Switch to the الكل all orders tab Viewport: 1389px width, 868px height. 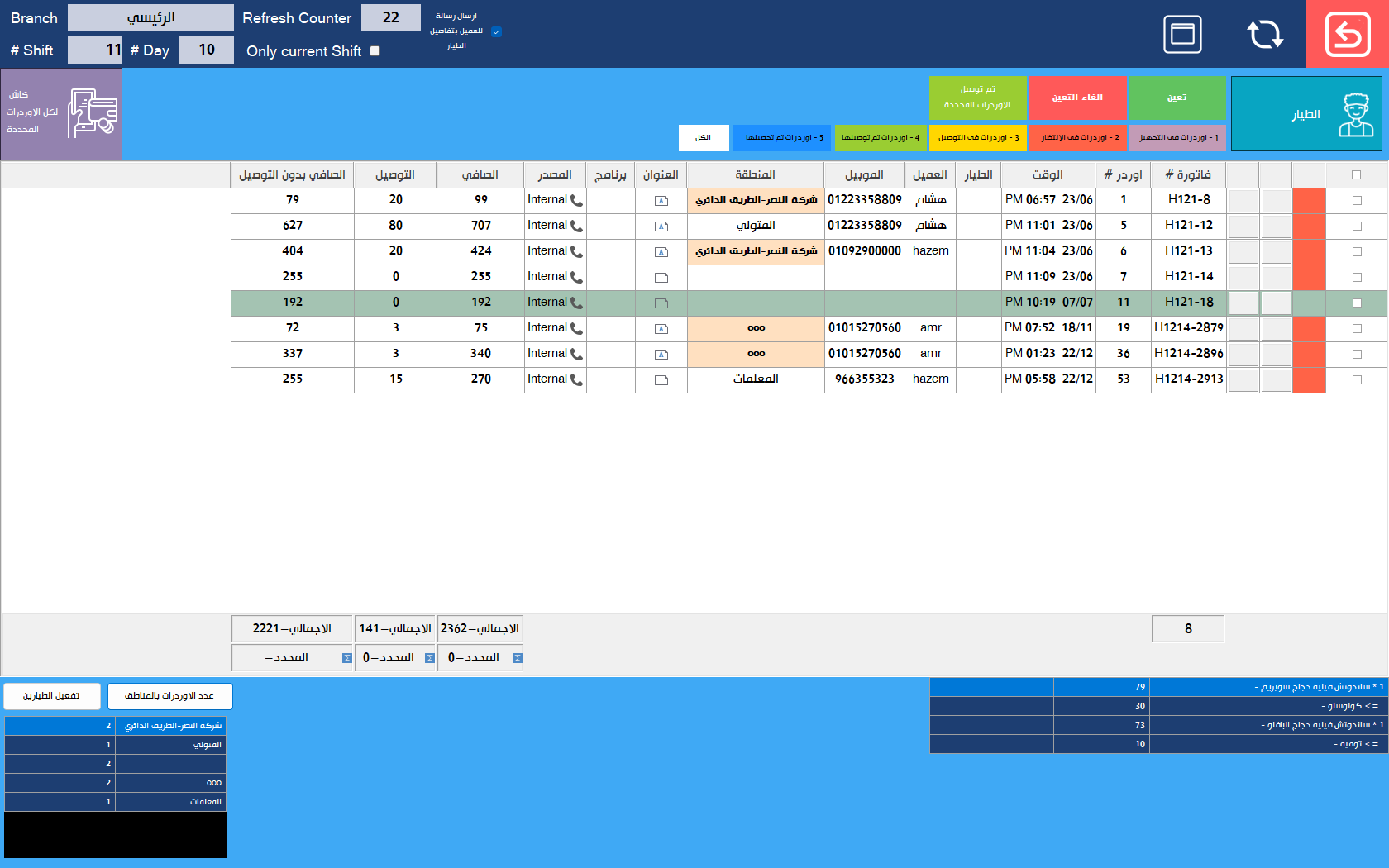click(x=704, y=138)
